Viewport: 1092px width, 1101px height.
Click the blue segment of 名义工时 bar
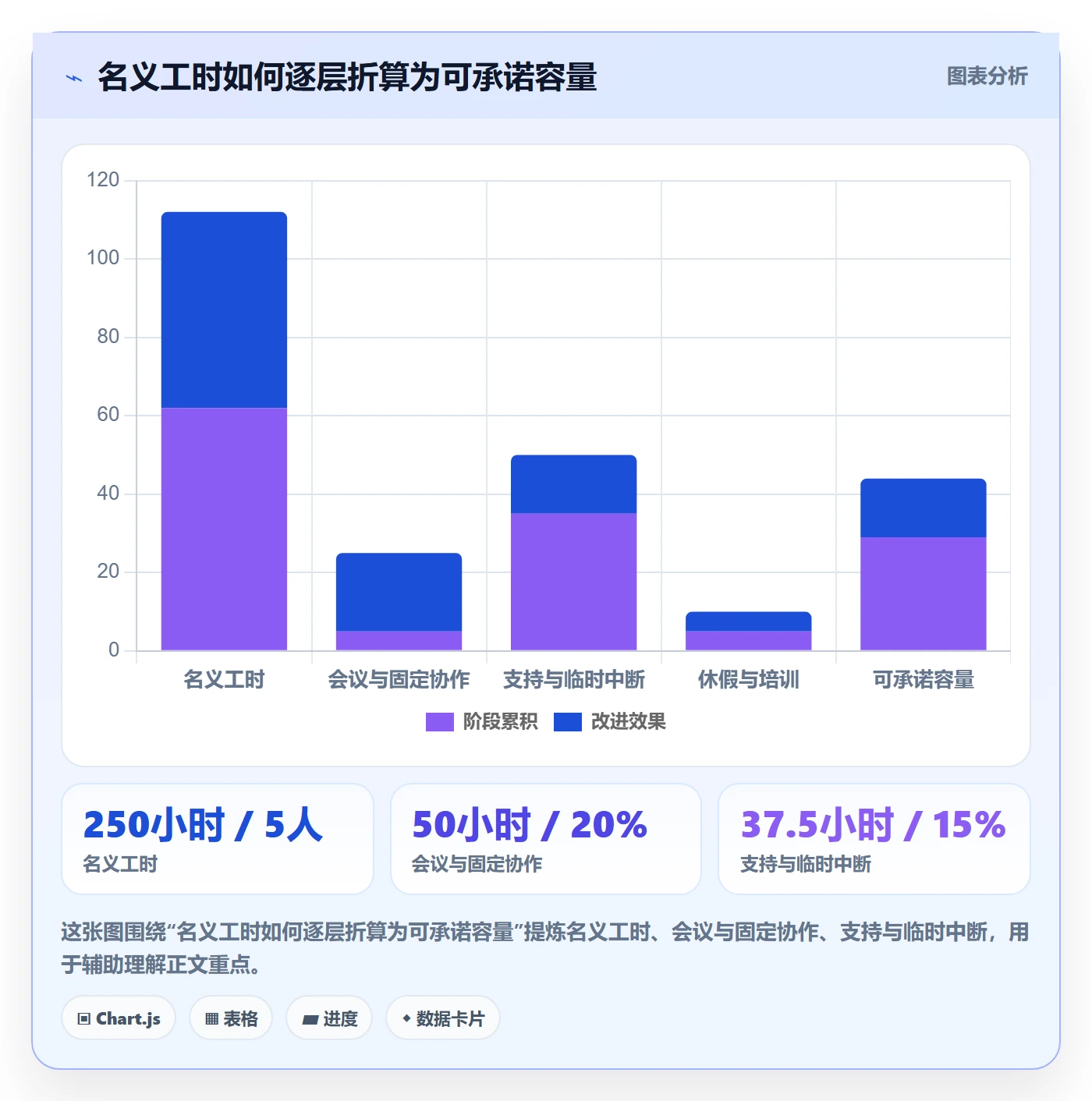tap(224, 310)
